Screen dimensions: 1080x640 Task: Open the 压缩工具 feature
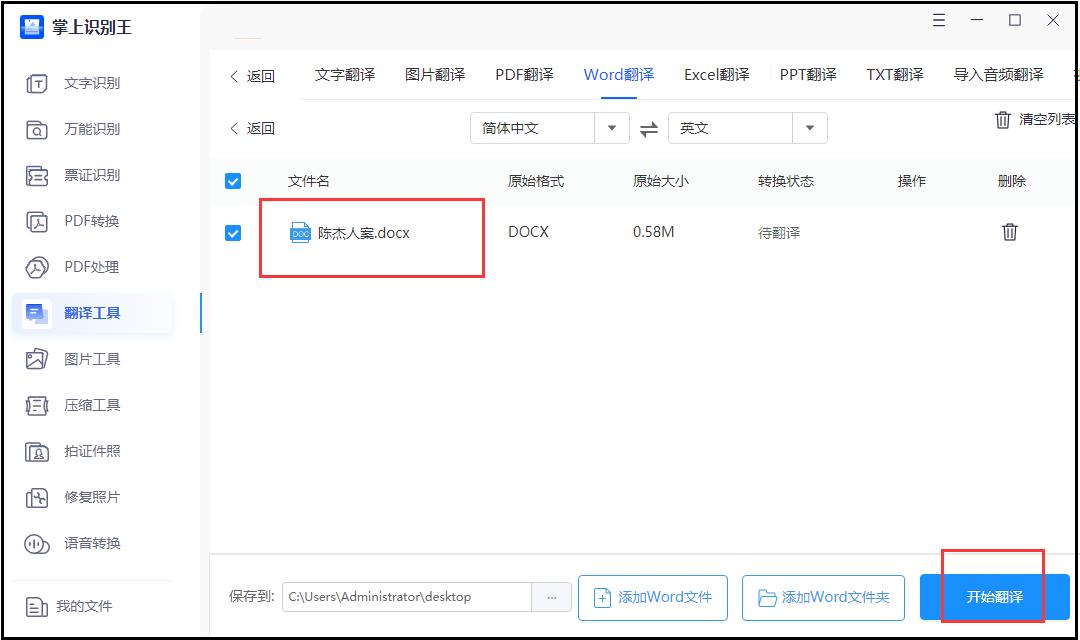(93, 405)
